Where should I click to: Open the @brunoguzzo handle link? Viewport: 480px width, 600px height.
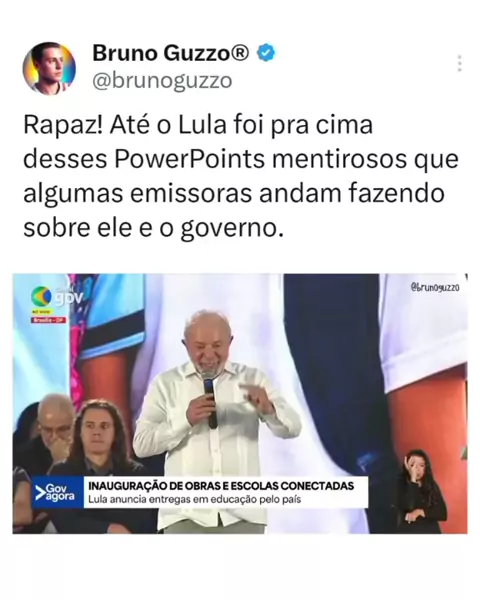click(162, 81)
